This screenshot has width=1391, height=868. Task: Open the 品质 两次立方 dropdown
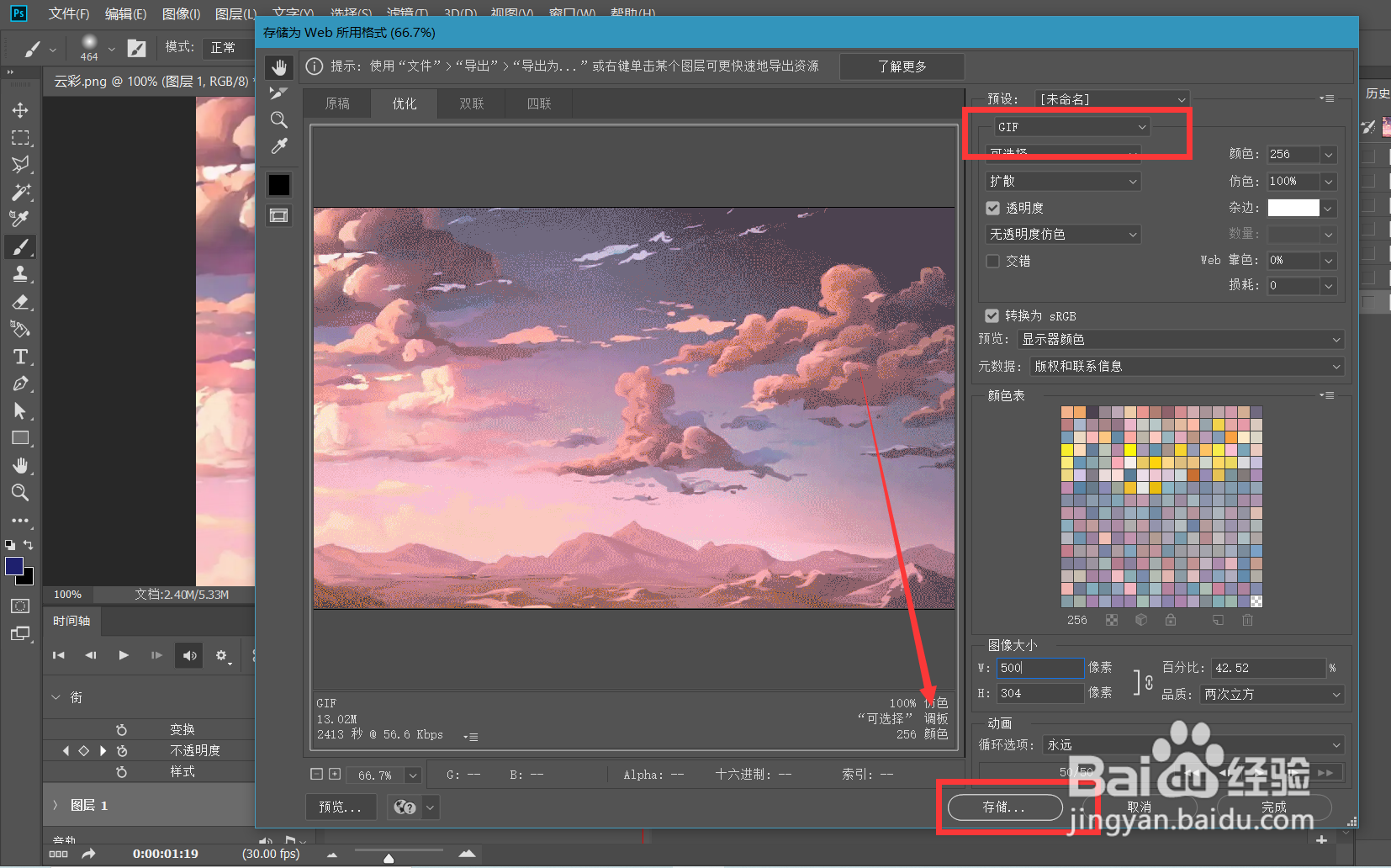pyautogui.click(x=1272, y=694)
